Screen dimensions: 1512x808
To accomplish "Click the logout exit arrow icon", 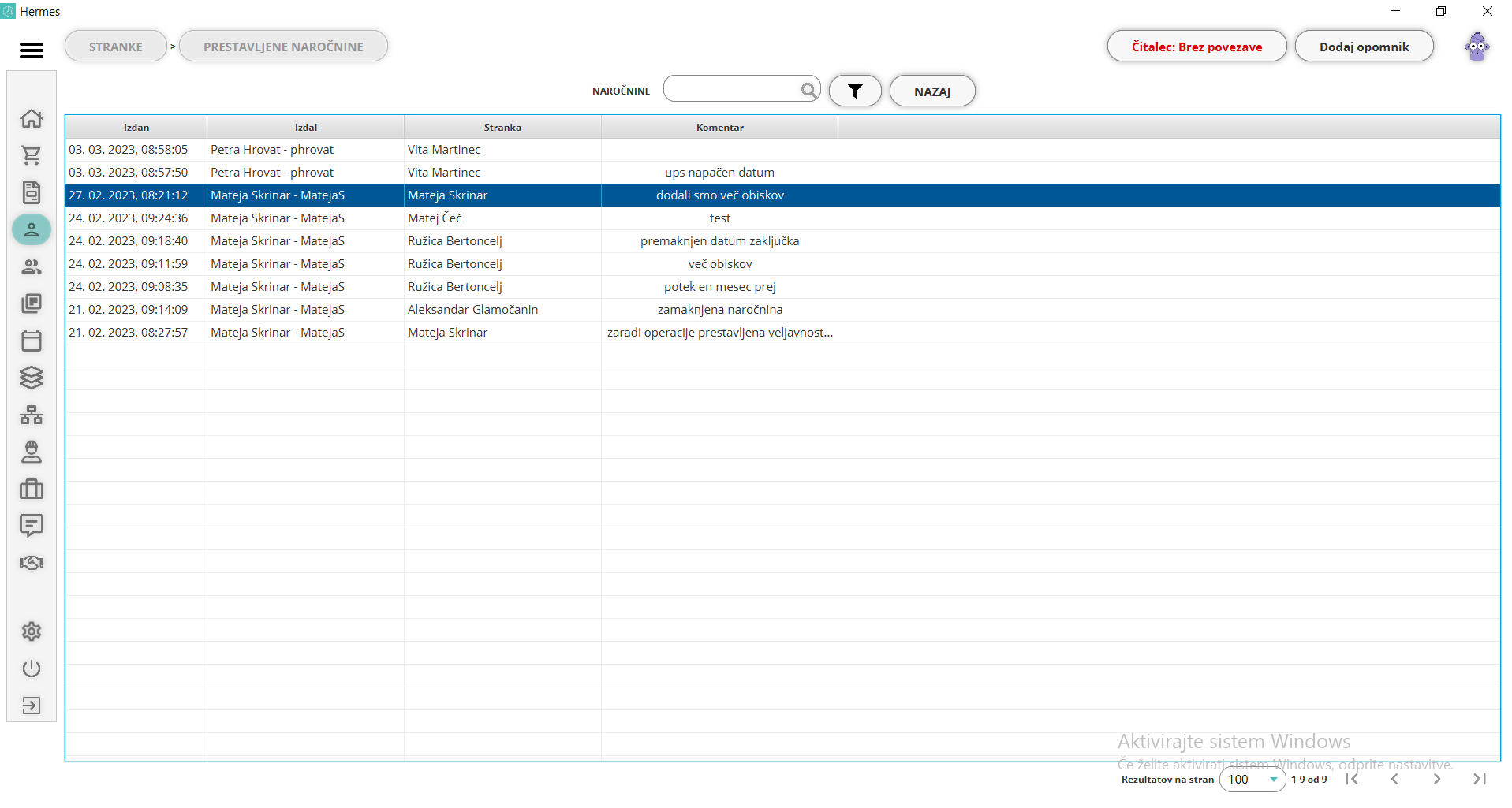I will pyautogui.click(x=32, y=706).
